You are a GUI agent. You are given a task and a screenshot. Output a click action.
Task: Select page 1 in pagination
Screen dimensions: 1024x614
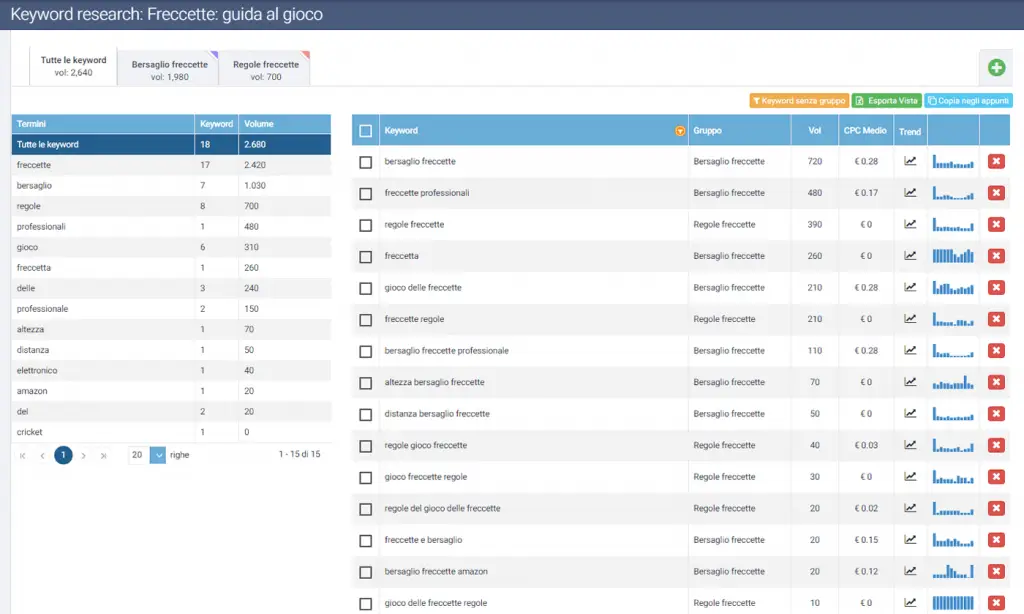63,455
